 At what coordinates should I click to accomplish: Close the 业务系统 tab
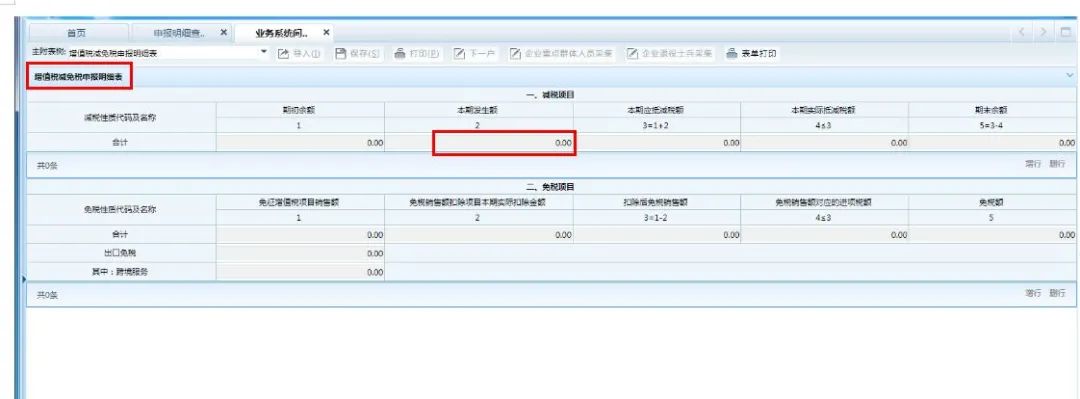[326, 32]
